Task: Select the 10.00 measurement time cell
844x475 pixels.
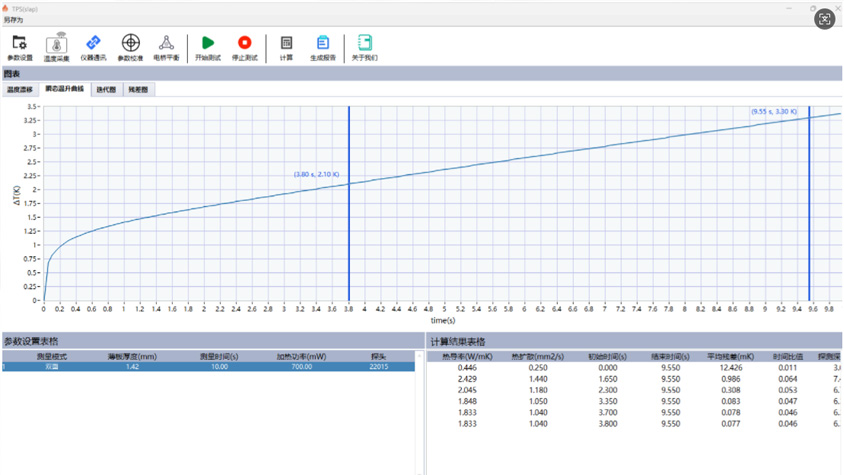Action: click(219, 367)
